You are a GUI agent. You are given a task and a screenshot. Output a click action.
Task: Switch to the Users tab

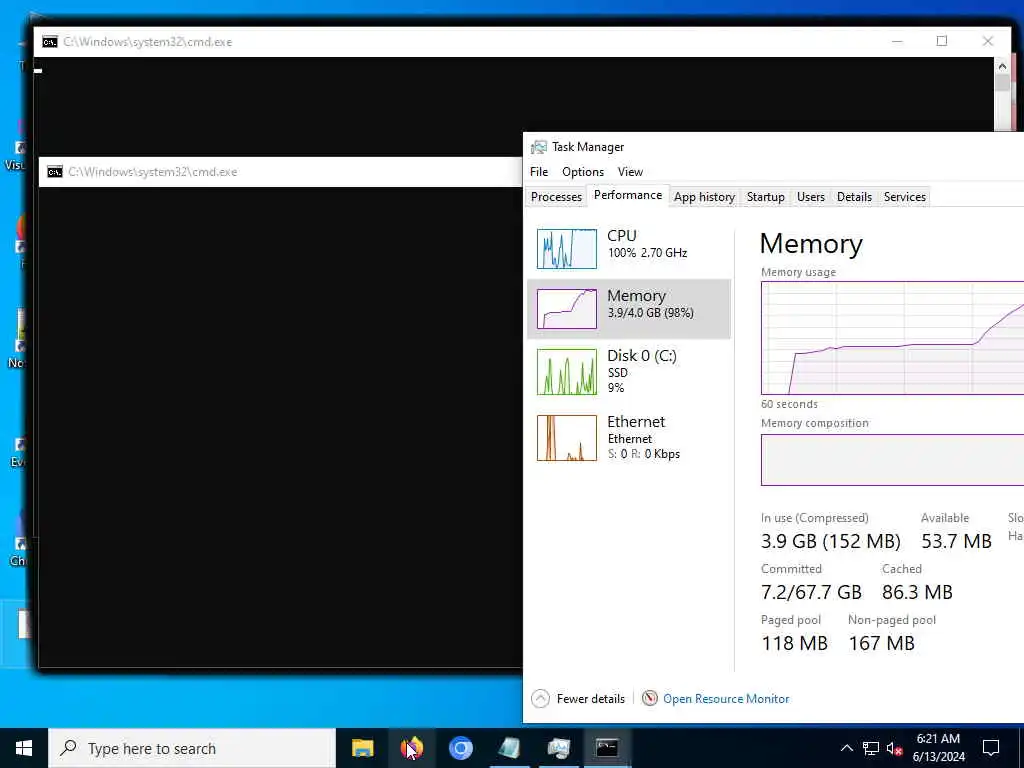point(810,197)
